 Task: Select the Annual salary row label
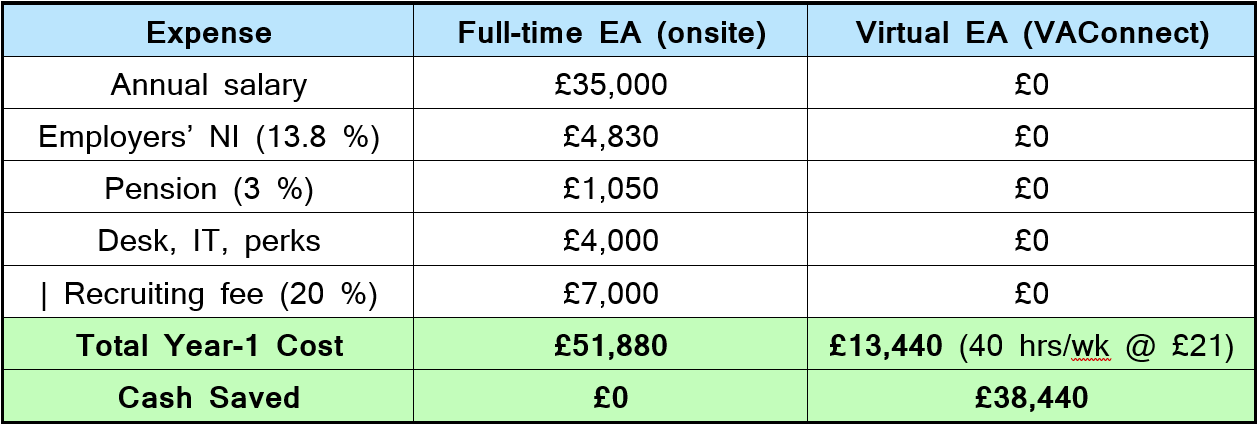(208, 84)
